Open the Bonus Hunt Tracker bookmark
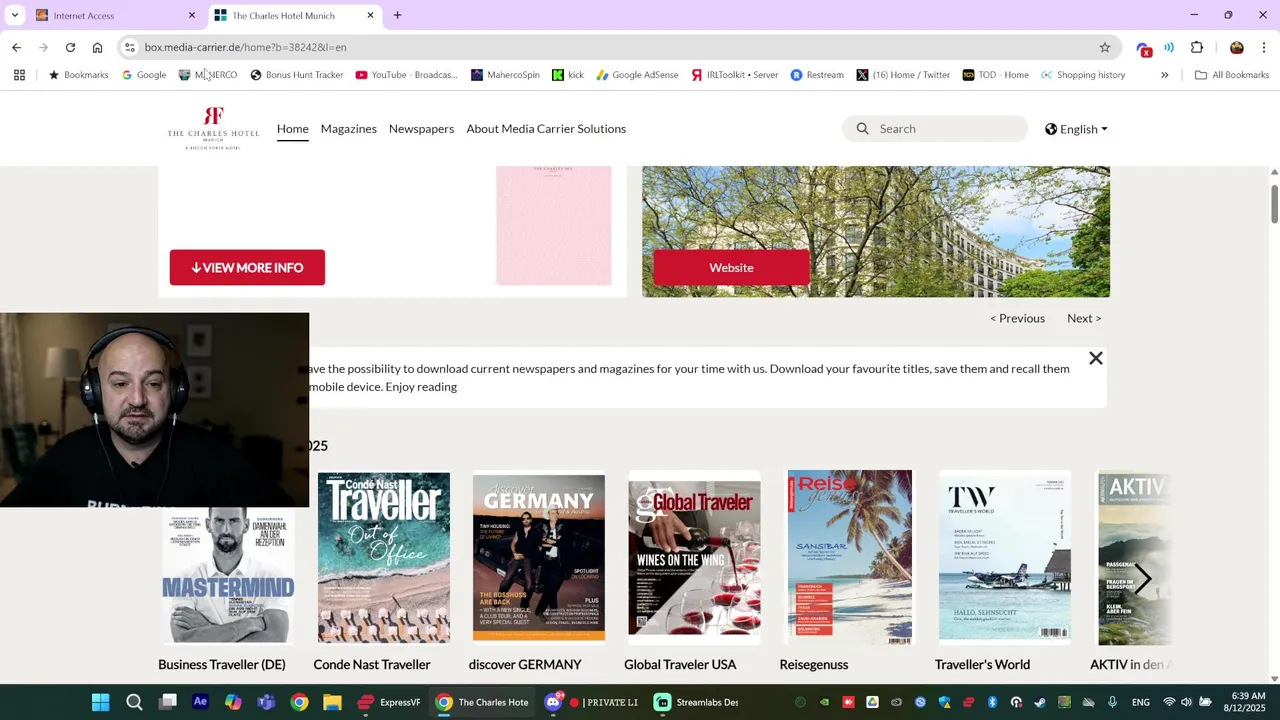Viewport: 1280px width, 720px height. 297,75
